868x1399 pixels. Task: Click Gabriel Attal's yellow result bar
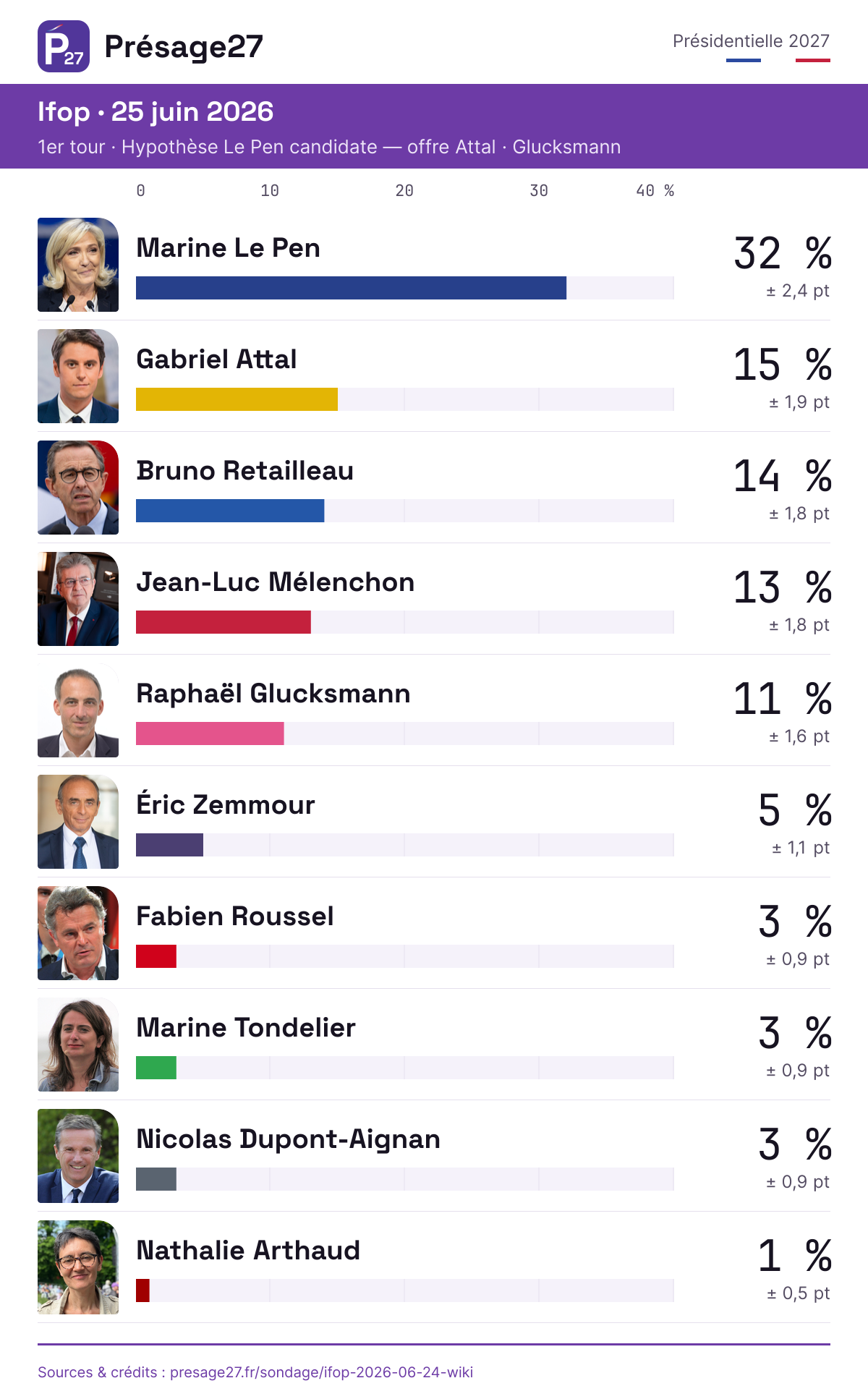(237, 399)
